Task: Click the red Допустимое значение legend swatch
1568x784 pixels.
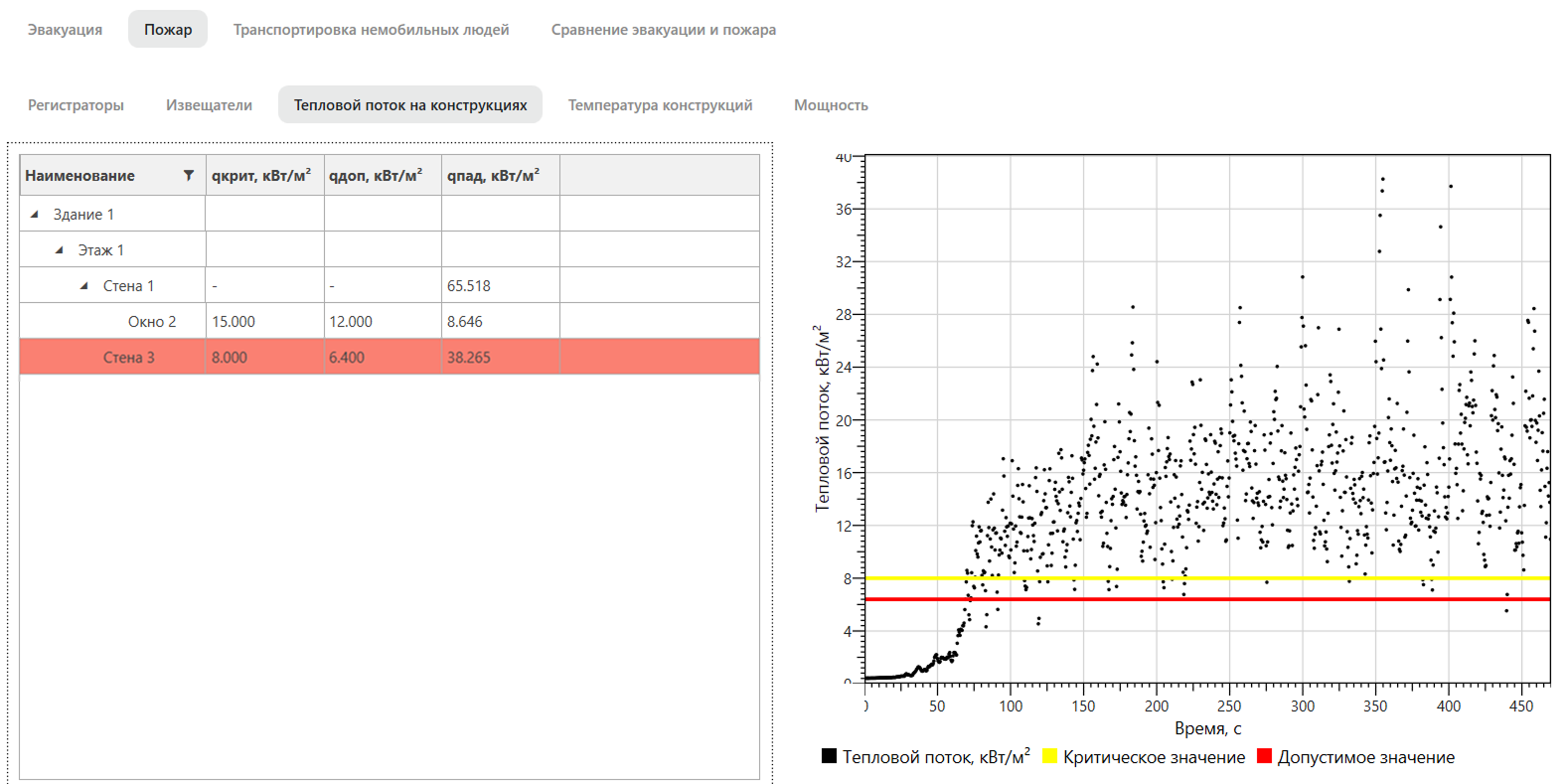Action: click(1264, 756)
